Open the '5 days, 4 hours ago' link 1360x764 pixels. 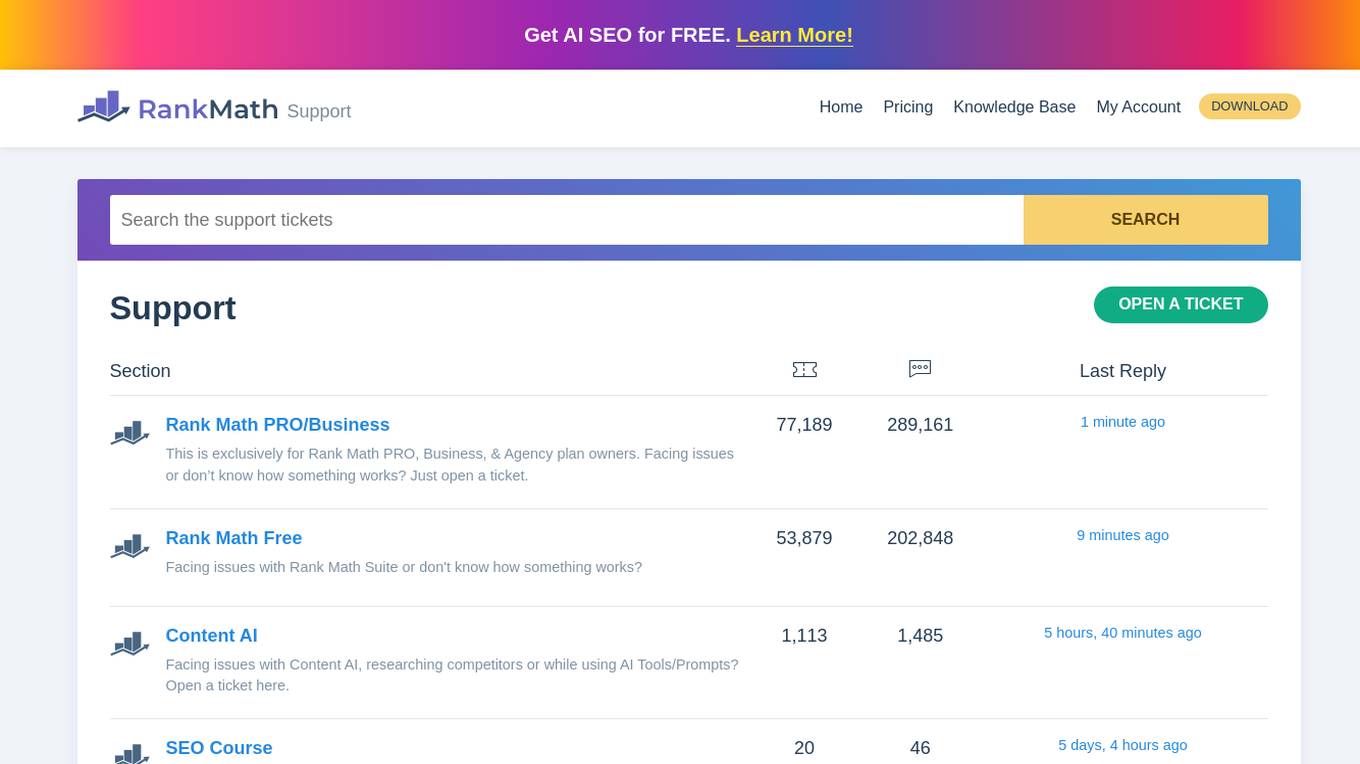1122,745
